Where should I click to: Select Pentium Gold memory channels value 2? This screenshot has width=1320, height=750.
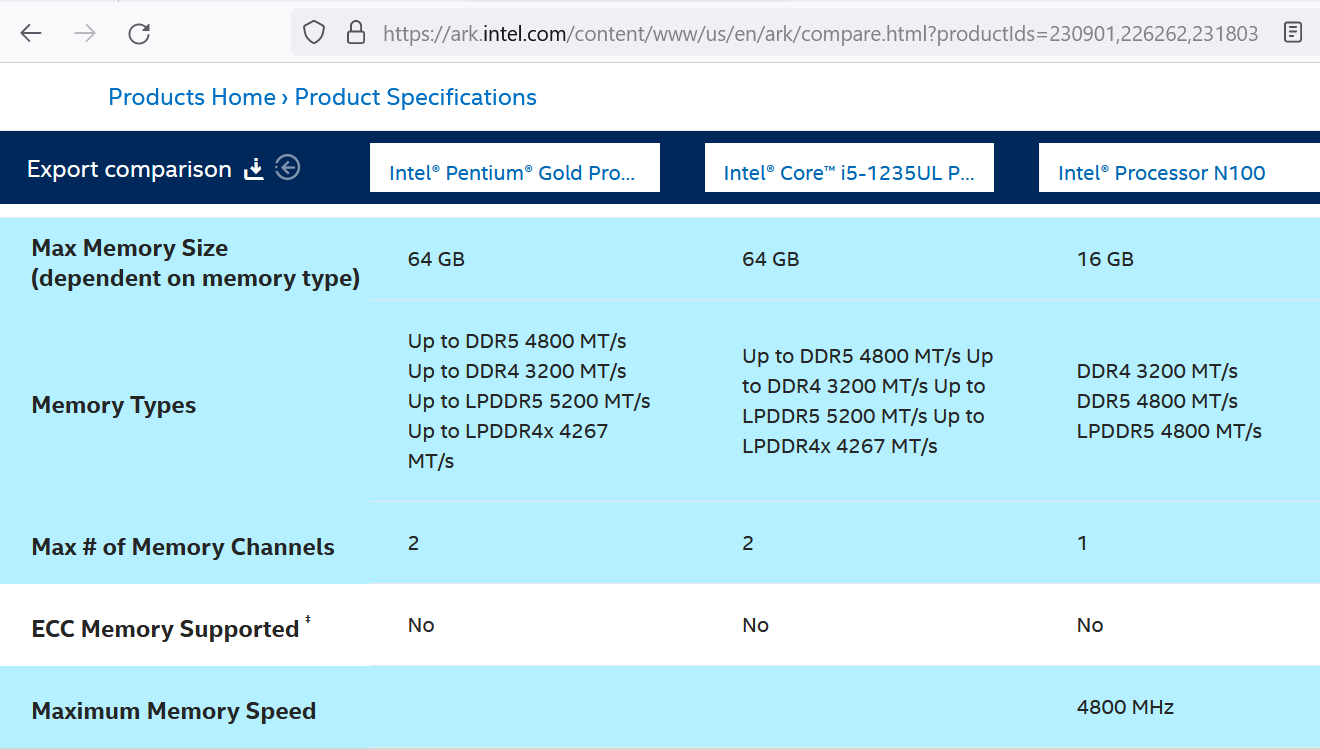click(x=413, y=543)
